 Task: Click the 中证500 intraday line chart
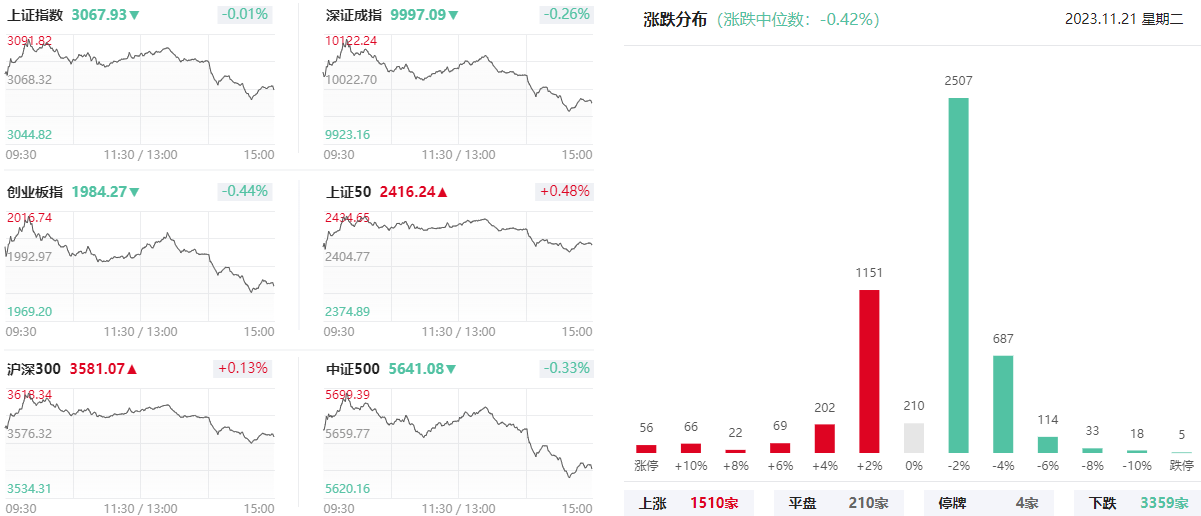[458, 437]
